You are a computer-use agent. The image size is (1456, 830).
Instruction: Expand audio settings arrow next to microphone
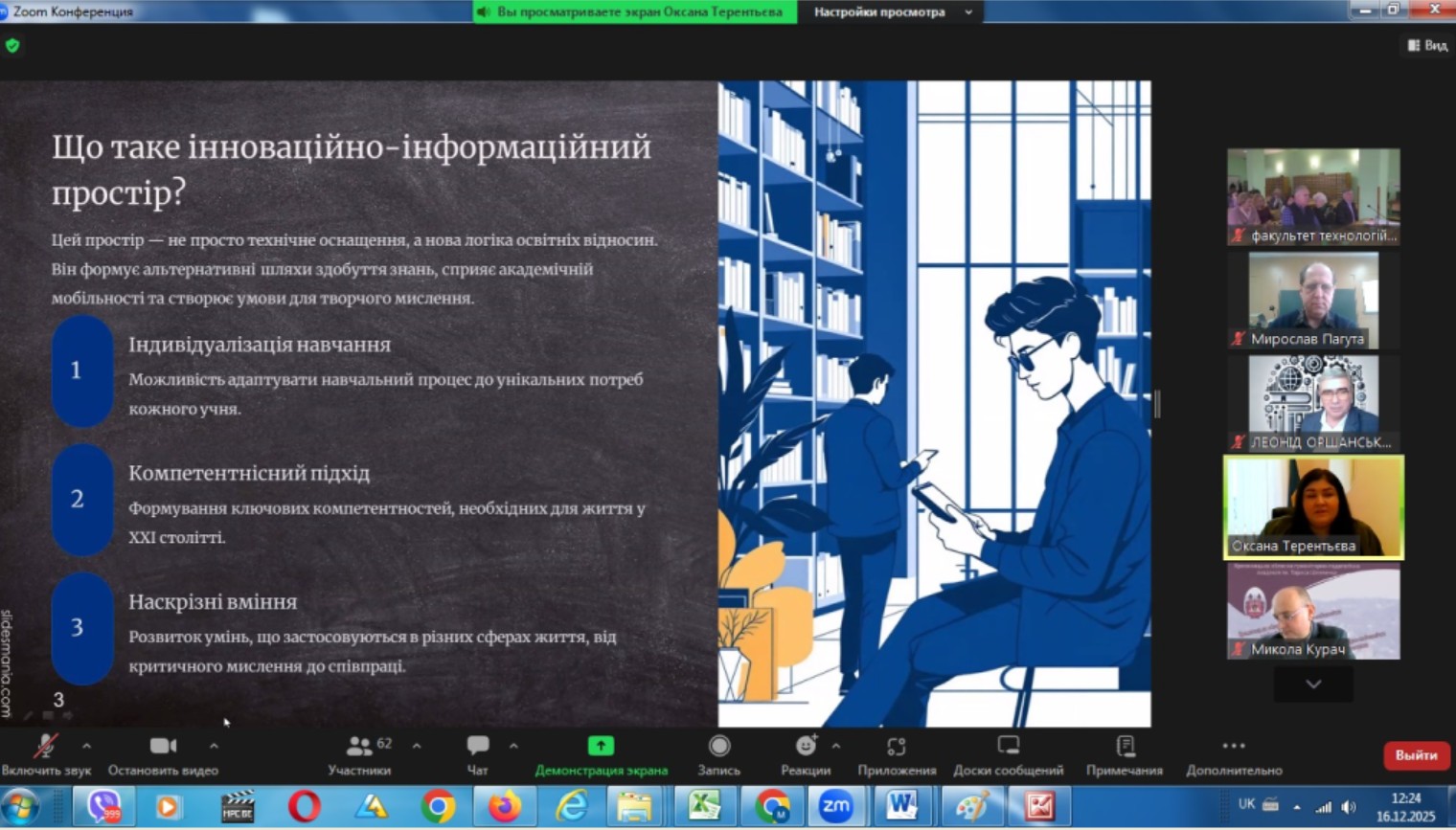87,745
